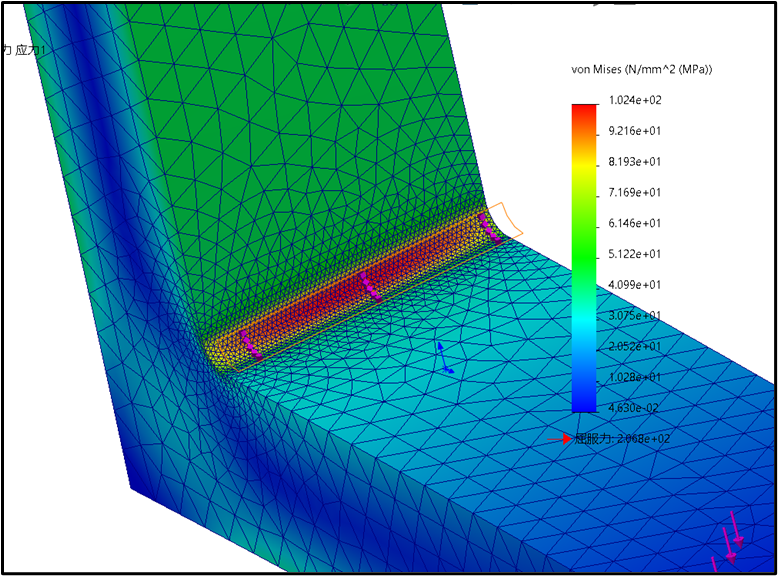
Task: Select the blue coordinate triad on the mesh
Action: tap(443, 357)
